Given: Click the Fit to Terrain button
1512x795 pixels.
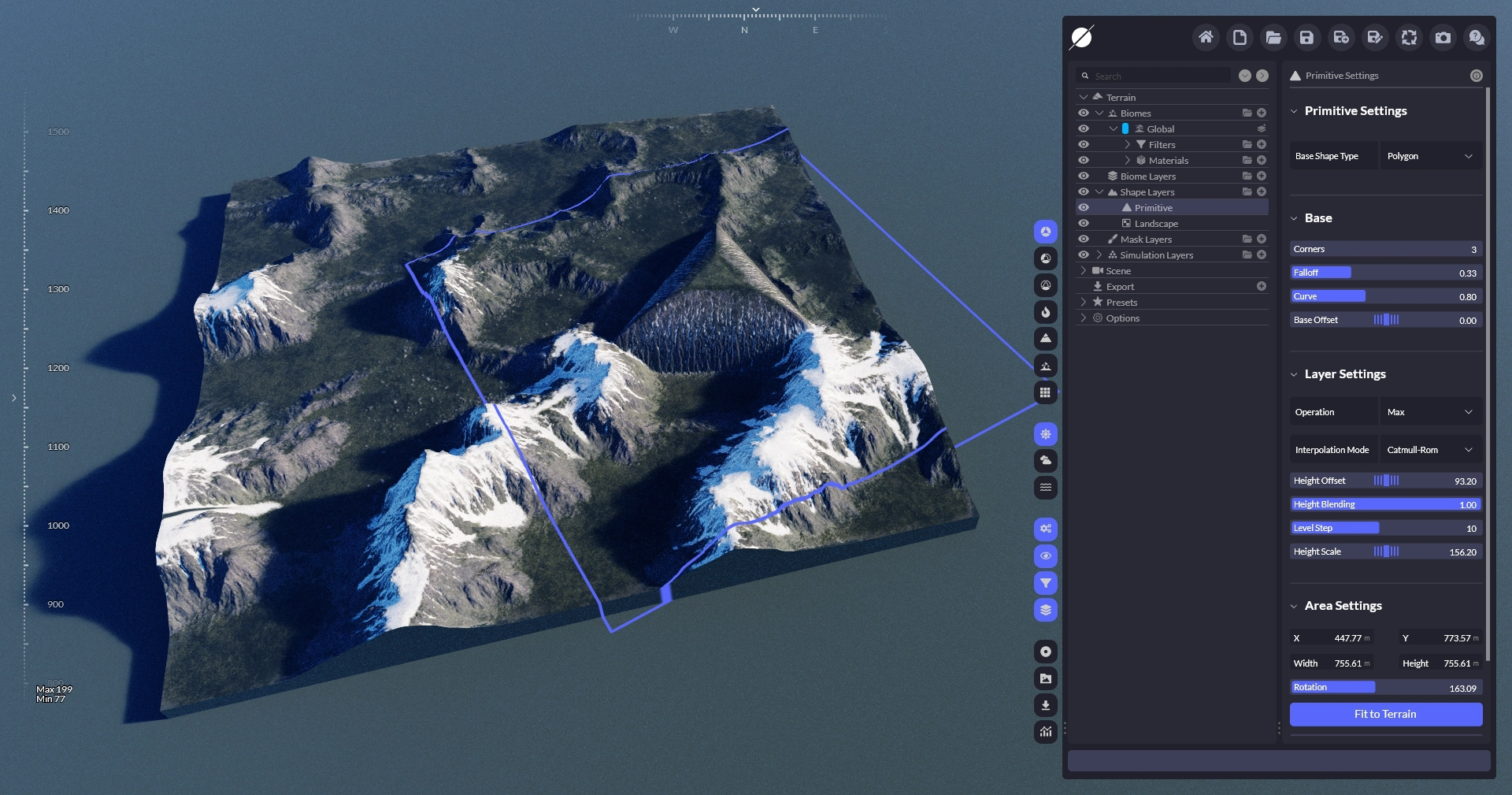Looking at the screenshot, I should [1385, 714].
